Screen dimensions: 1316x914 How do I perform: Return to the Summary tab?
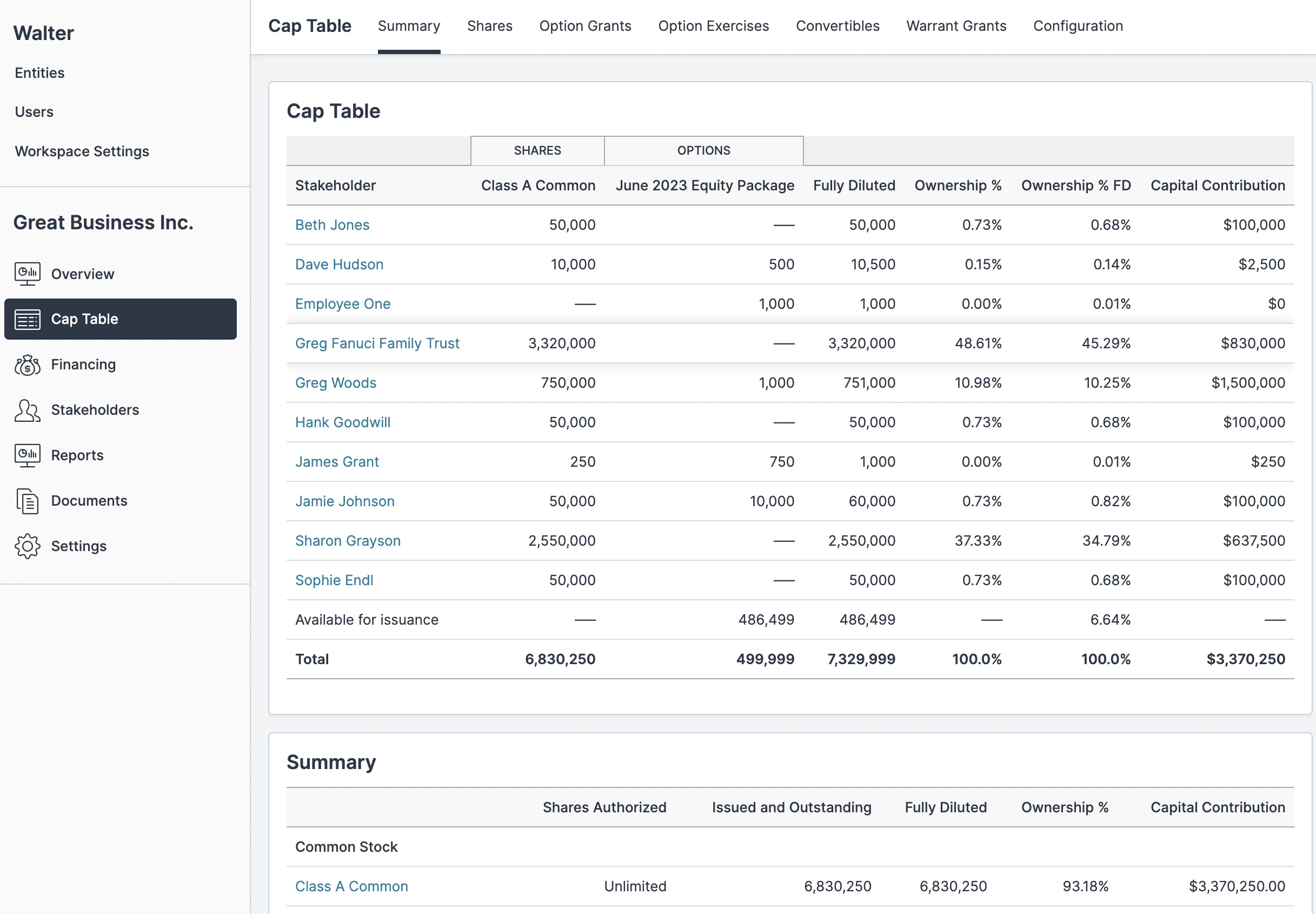click(x=409, y=26)
